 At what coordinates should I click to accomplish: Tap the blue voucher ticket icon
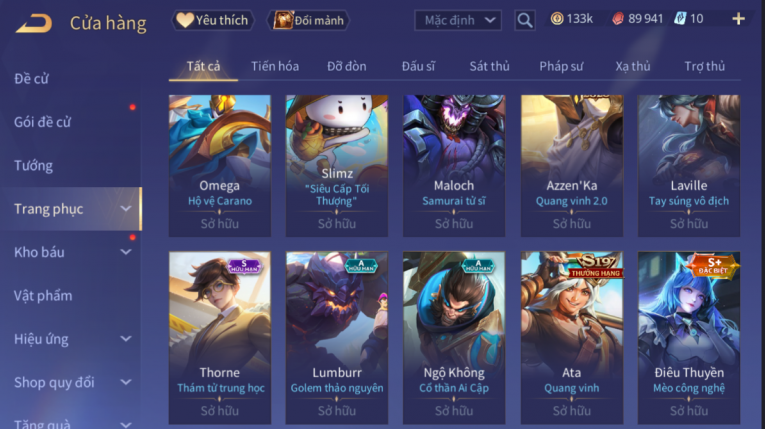coord(680,19)
